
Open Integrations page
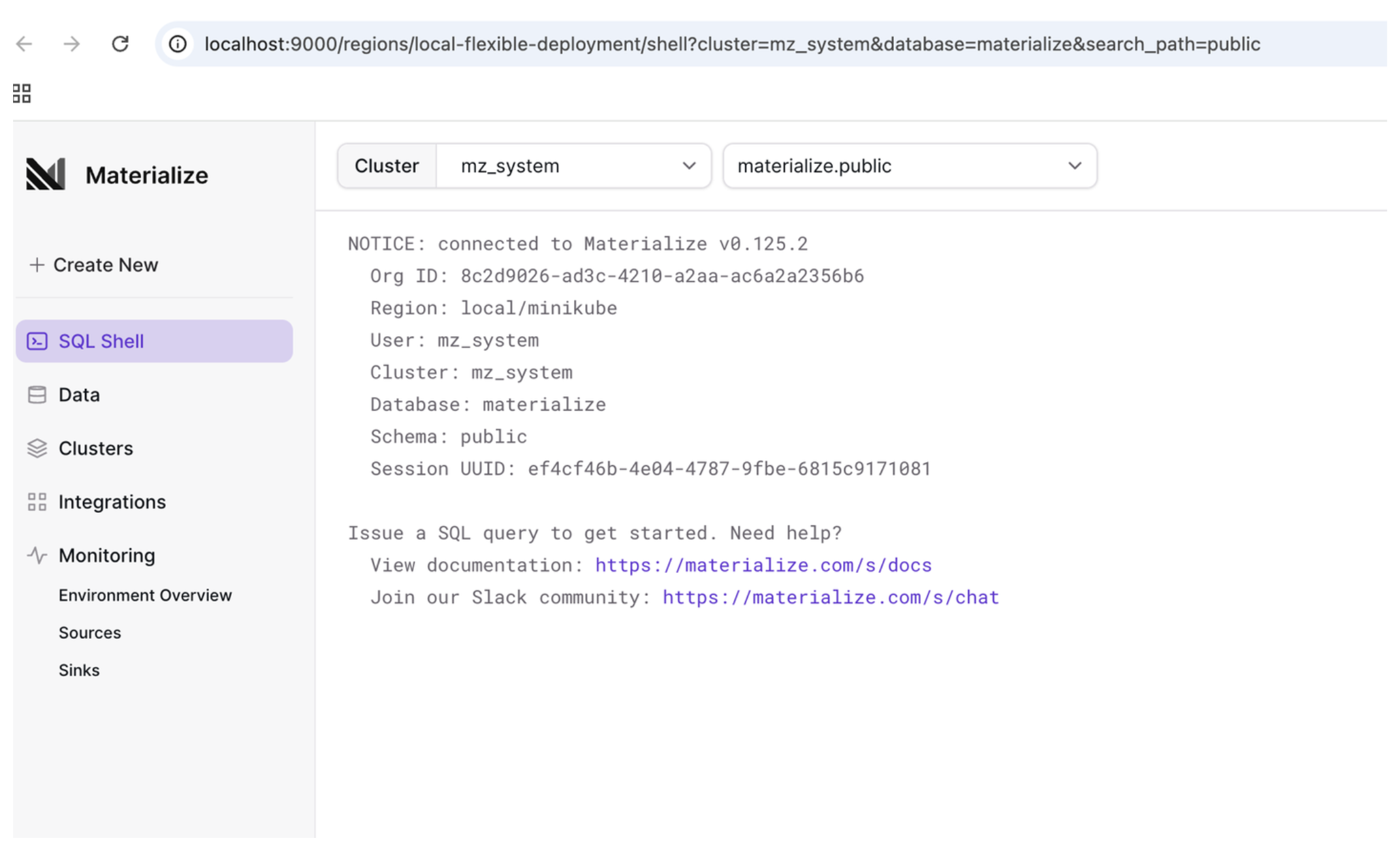(x=154, y=502)
